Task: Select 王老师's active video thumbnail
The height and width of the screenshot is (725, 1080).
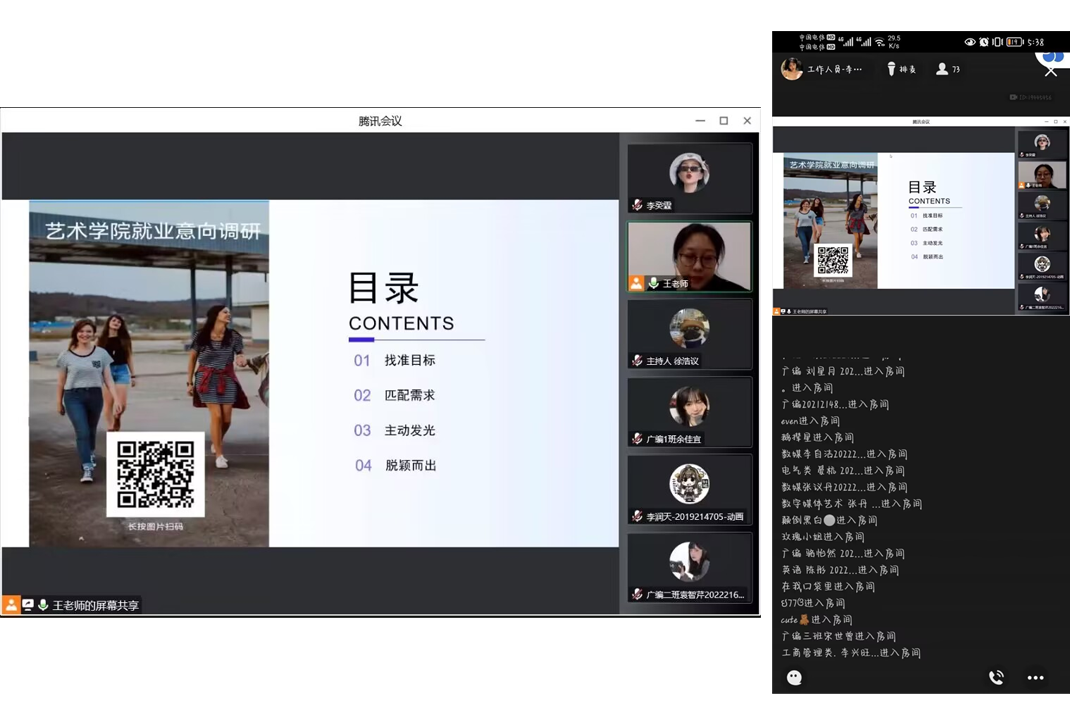Action: point(689,254)
